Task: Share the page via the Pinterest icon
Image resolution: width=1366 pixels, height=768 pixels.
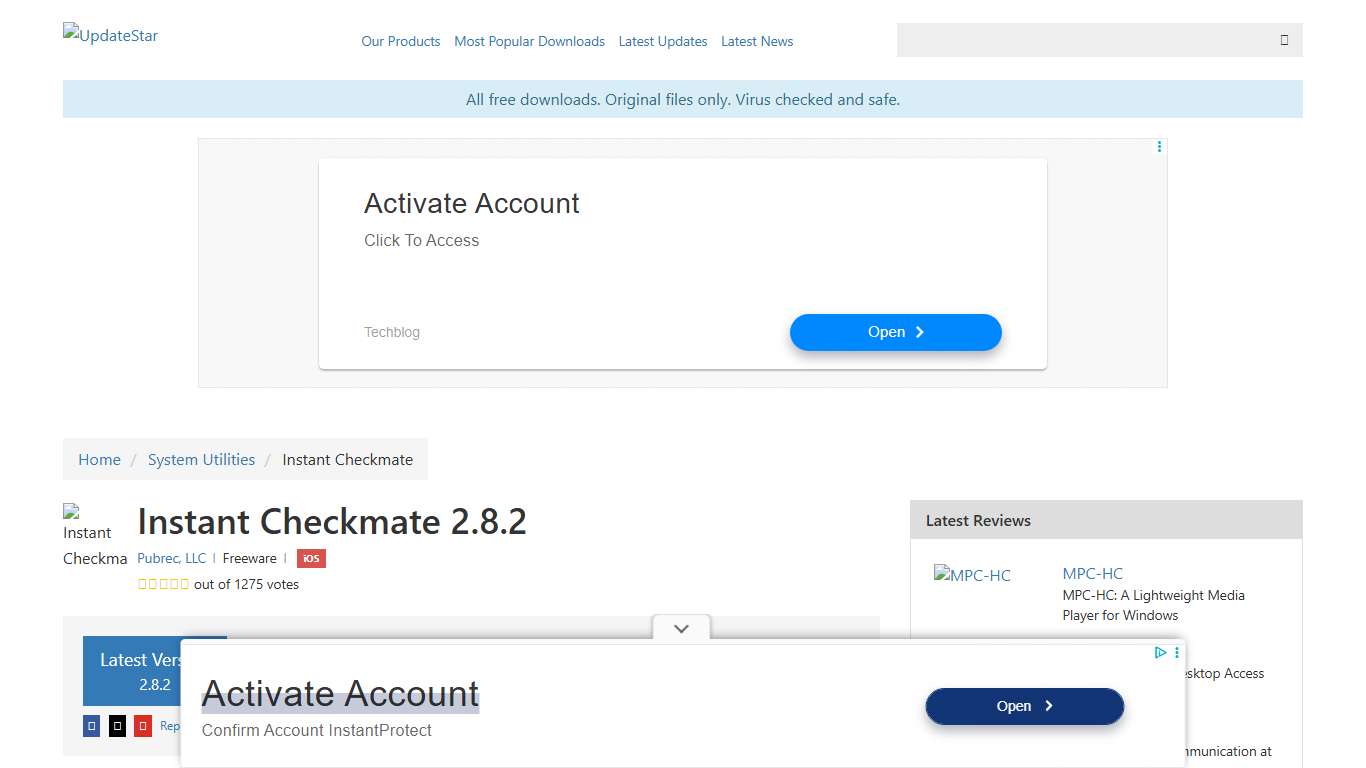Action: [x=143, y=725]
